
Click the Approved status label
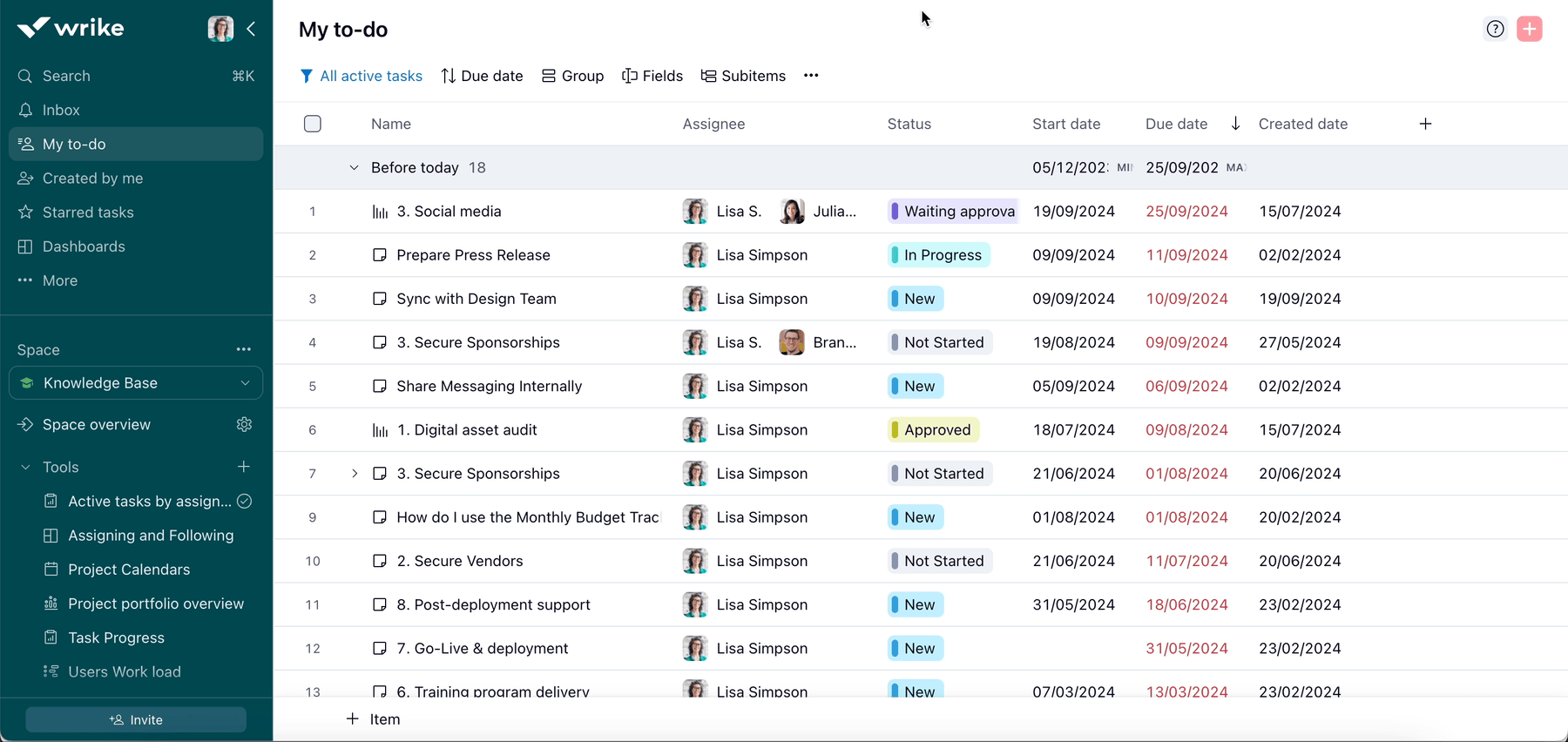pos(936,430)
